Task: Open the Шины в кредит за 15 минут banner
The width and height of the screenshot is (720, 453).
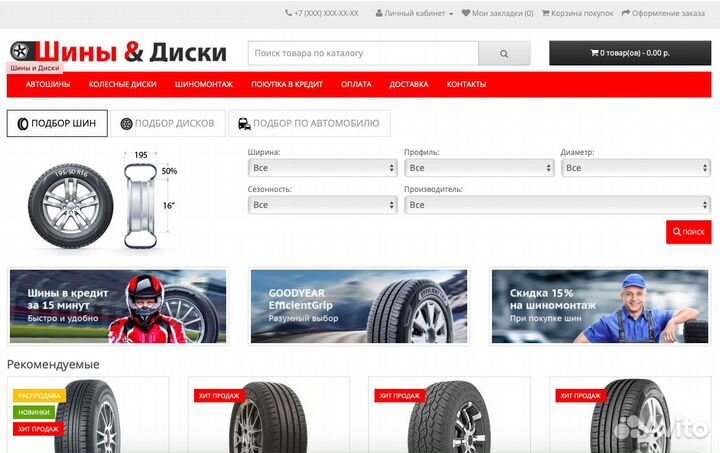Action: tap(118, 306)
